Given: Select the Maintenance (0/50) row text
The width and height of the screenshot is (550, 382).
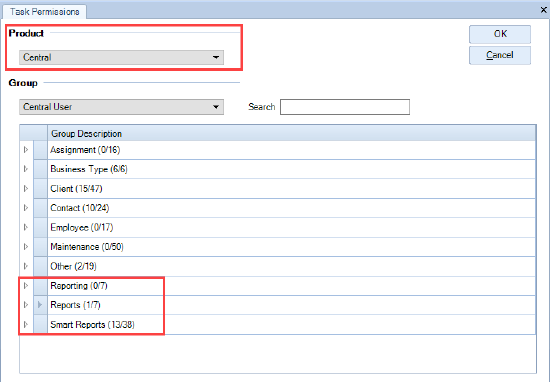Looking at the screenshot, I should point(87,247).
